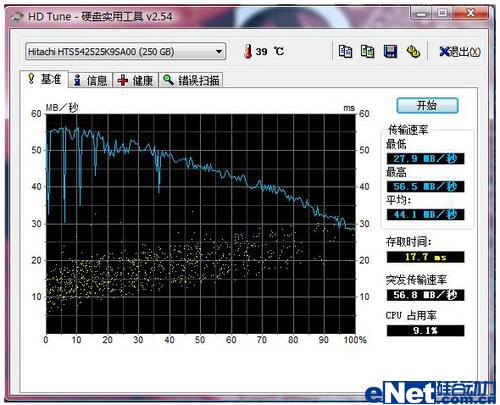Image resolution: width=500 pixels, height=405 pixels.
Task: Switch to the 基准 benchmark tab
Action: tap(44, 79)
